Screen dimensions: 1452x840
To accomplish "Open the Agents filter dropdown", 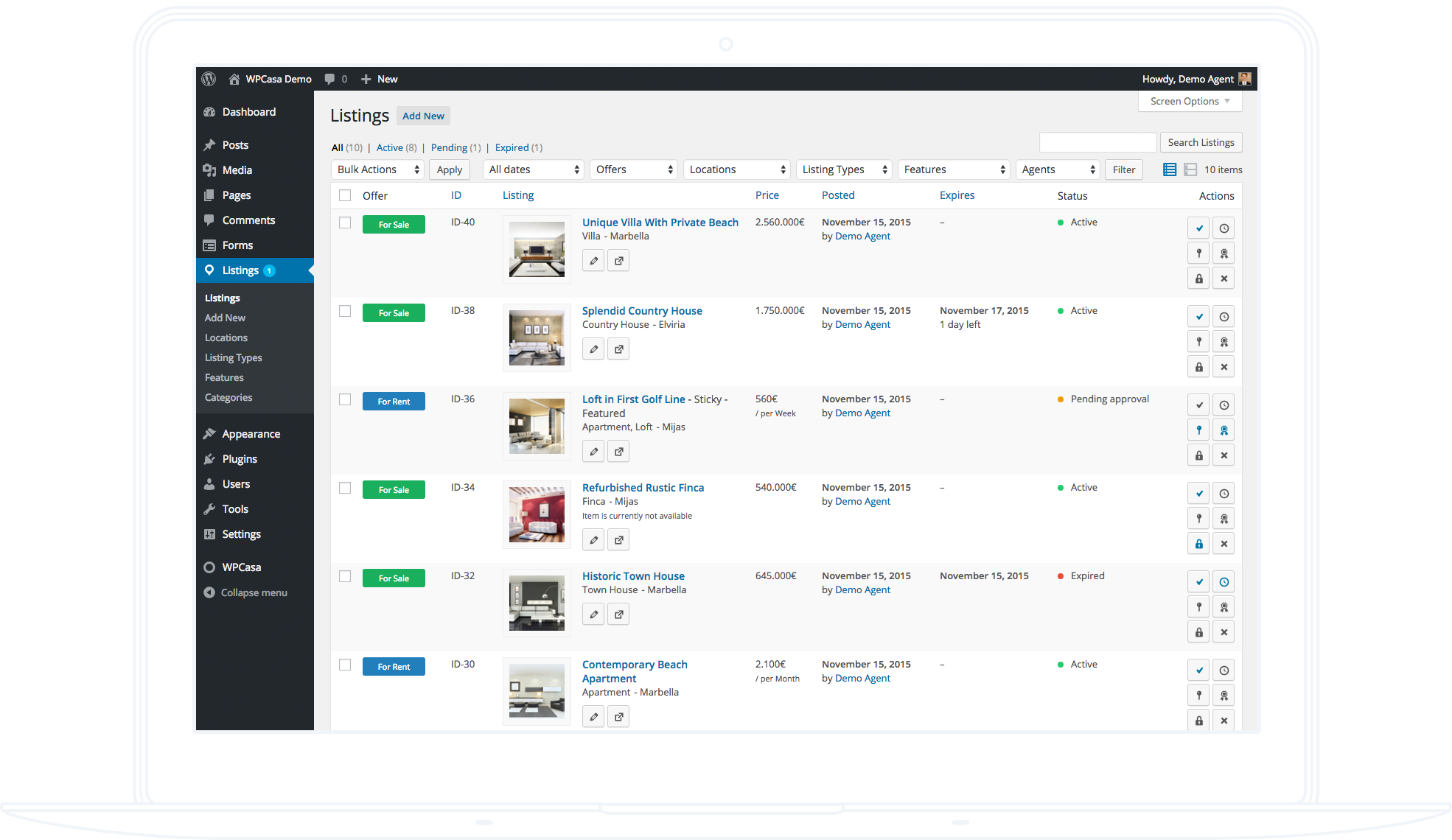I will [x=1058, y=169].
